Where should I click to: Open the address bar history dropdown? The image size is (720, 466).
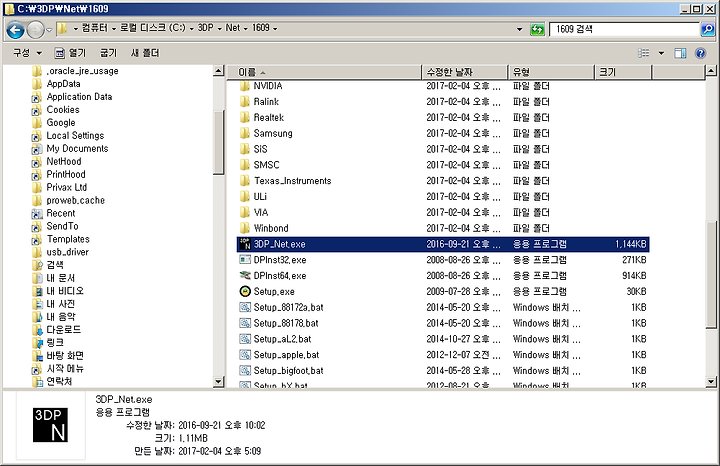click(519, 29)
